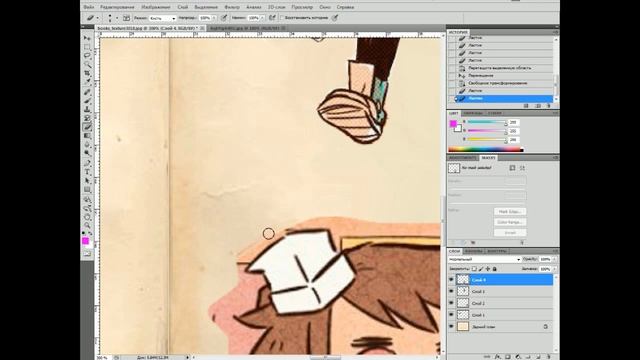The image size is (640, 360).
Task: Select the Dodge tool
Action: 87,154
